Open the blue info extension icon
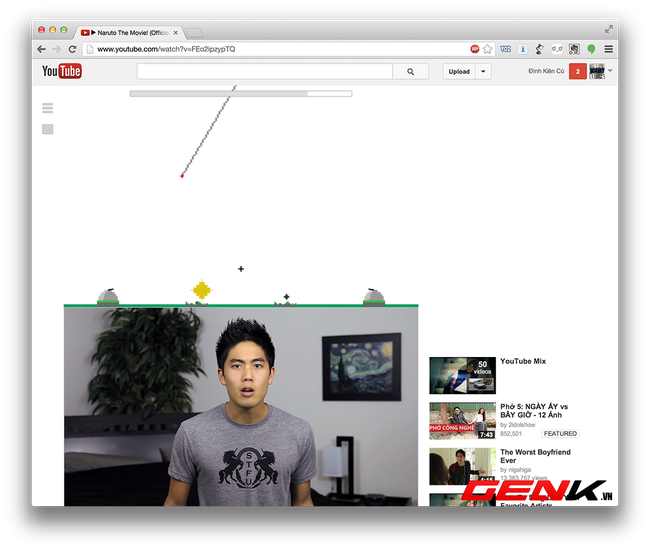650x550 pixels. coord(523,49)
